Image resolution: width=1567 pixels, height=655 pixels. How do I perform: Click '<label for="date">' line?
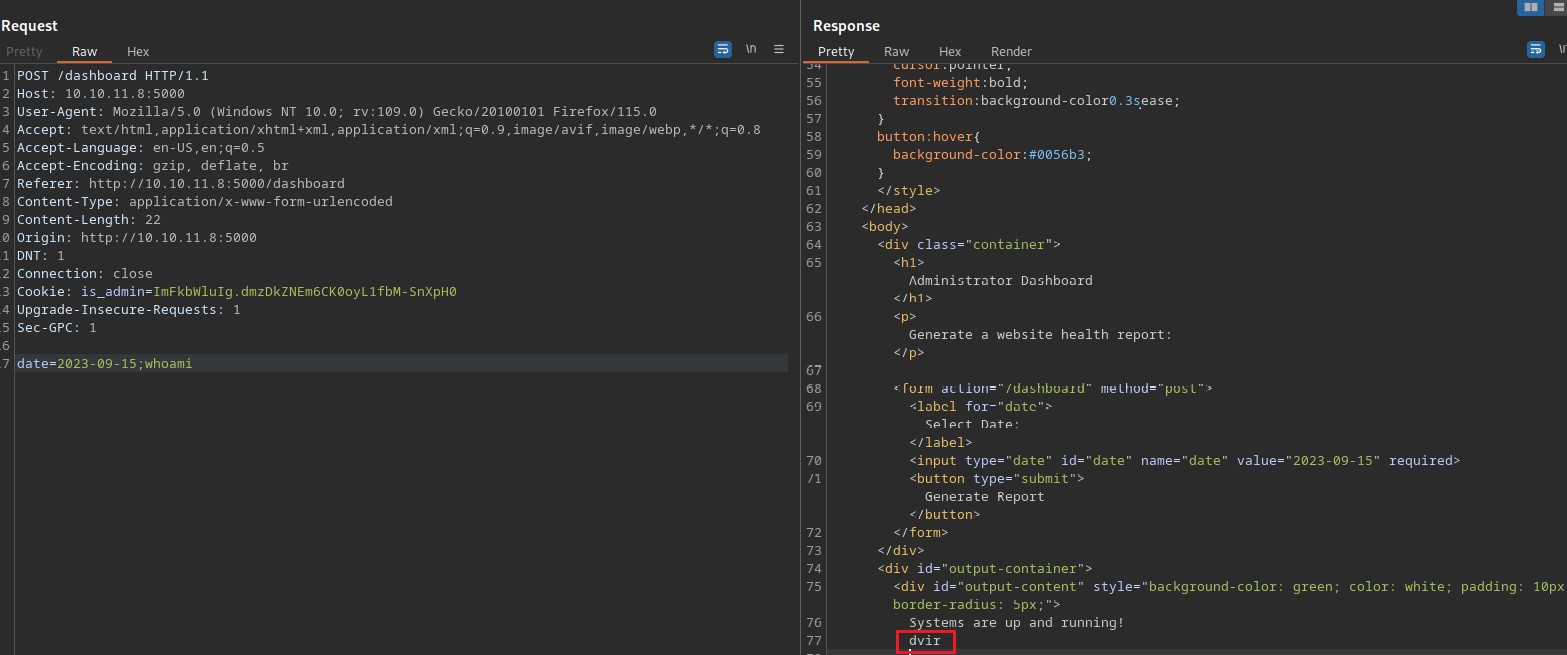(x=981, y=406)
